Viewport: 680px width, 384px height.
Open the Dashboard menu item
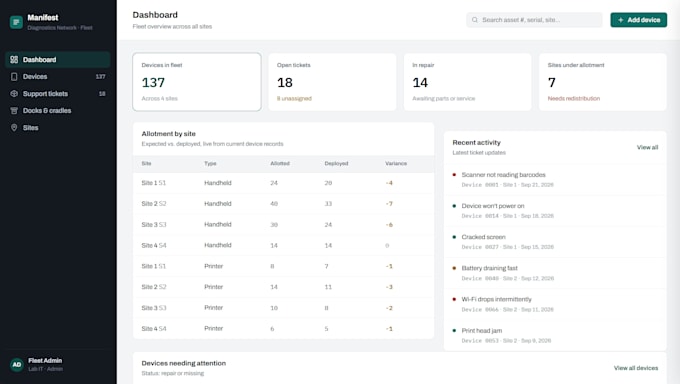pyautogui.click(x=58, y=59)
